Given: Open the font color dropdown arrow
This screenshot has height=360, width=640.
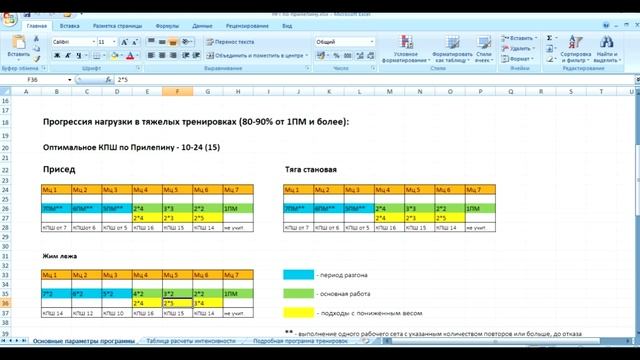Looking at the screenshot, I should [138, 56].
